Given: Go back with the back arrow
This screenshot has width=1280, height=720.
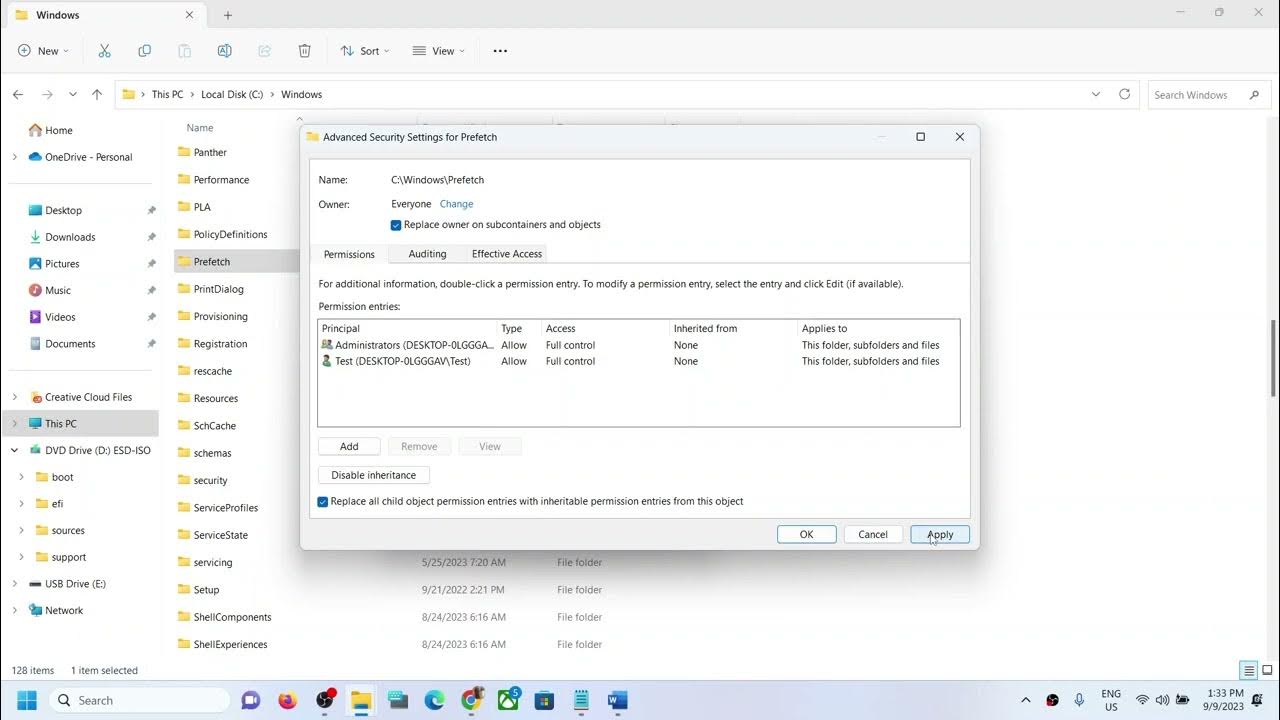Looking at the screenshot, I should point(18,94).
